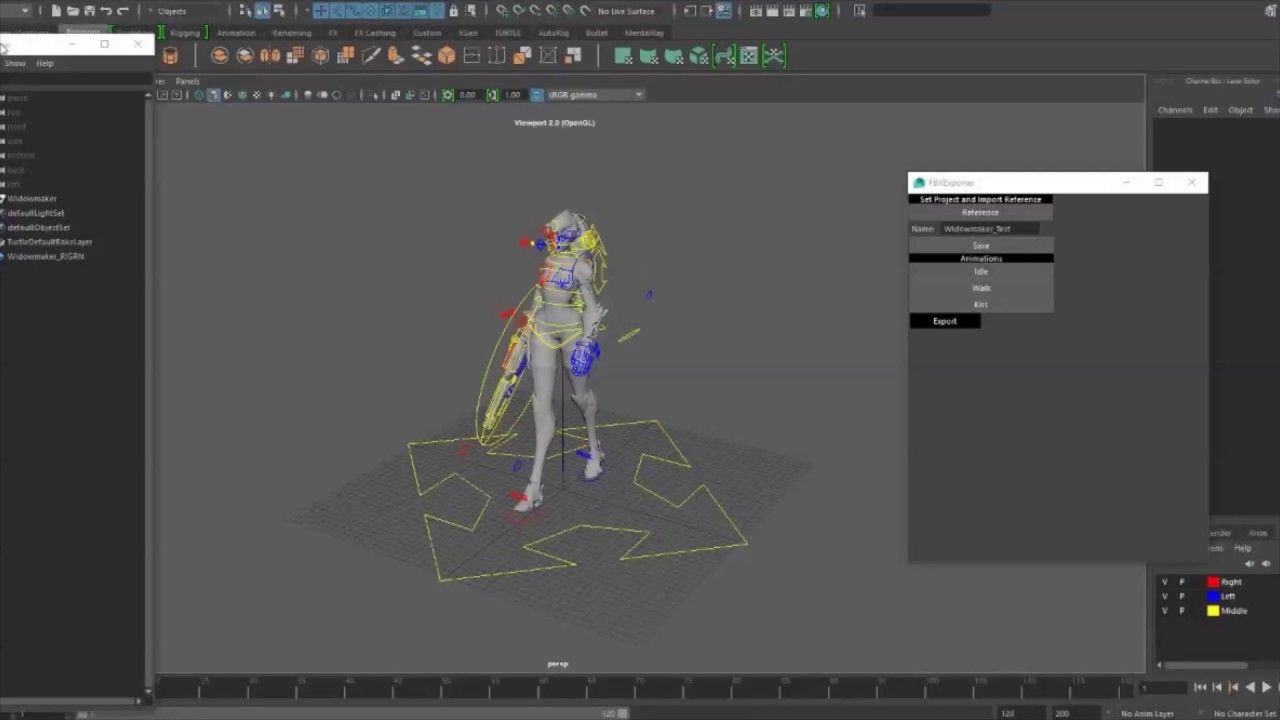
Task: Toggle the gamma correction field in viewport bar
Action: point(493,94)
